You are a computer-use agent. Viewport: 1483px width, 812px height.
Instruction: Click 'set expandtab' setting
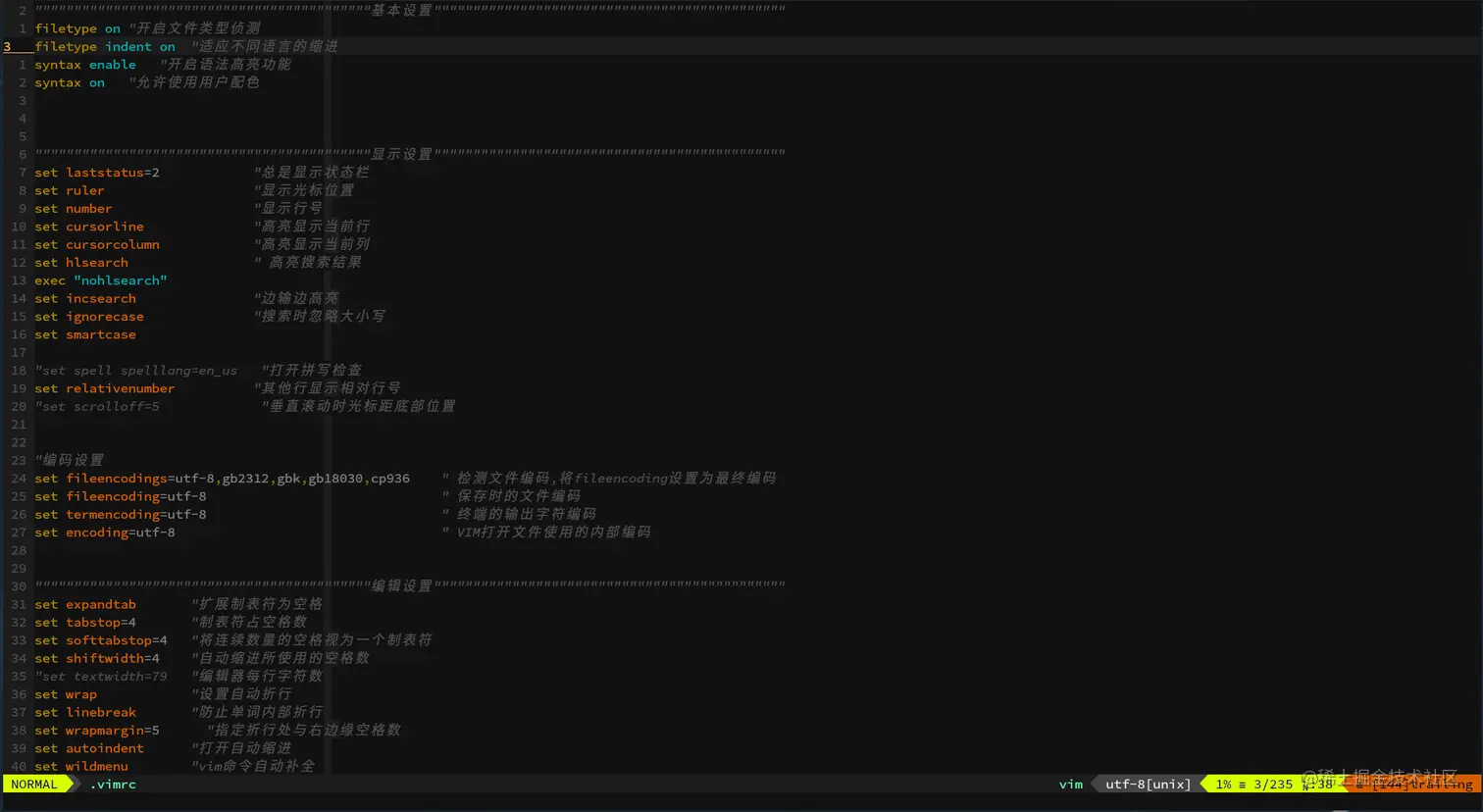[85, 604]
